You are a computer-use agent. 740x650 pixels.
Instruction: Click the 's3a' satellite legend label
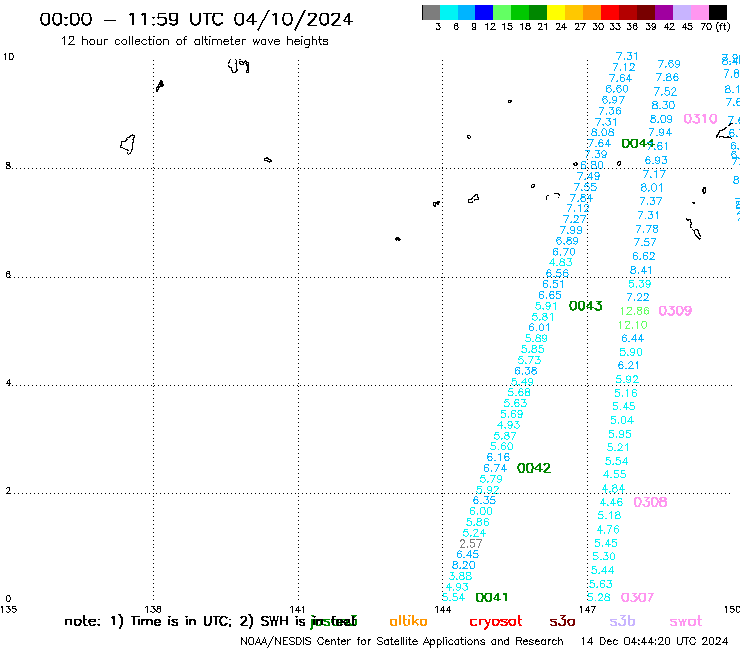(x=562, y=622)
